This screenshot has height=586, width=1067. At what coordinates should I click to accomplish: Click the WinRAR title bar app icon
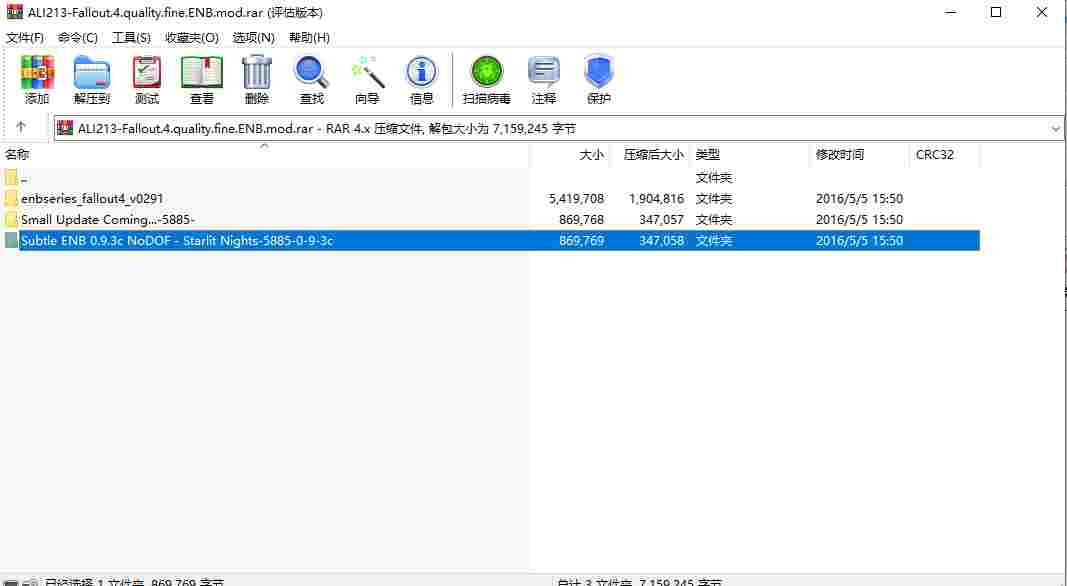click(14, 12)
